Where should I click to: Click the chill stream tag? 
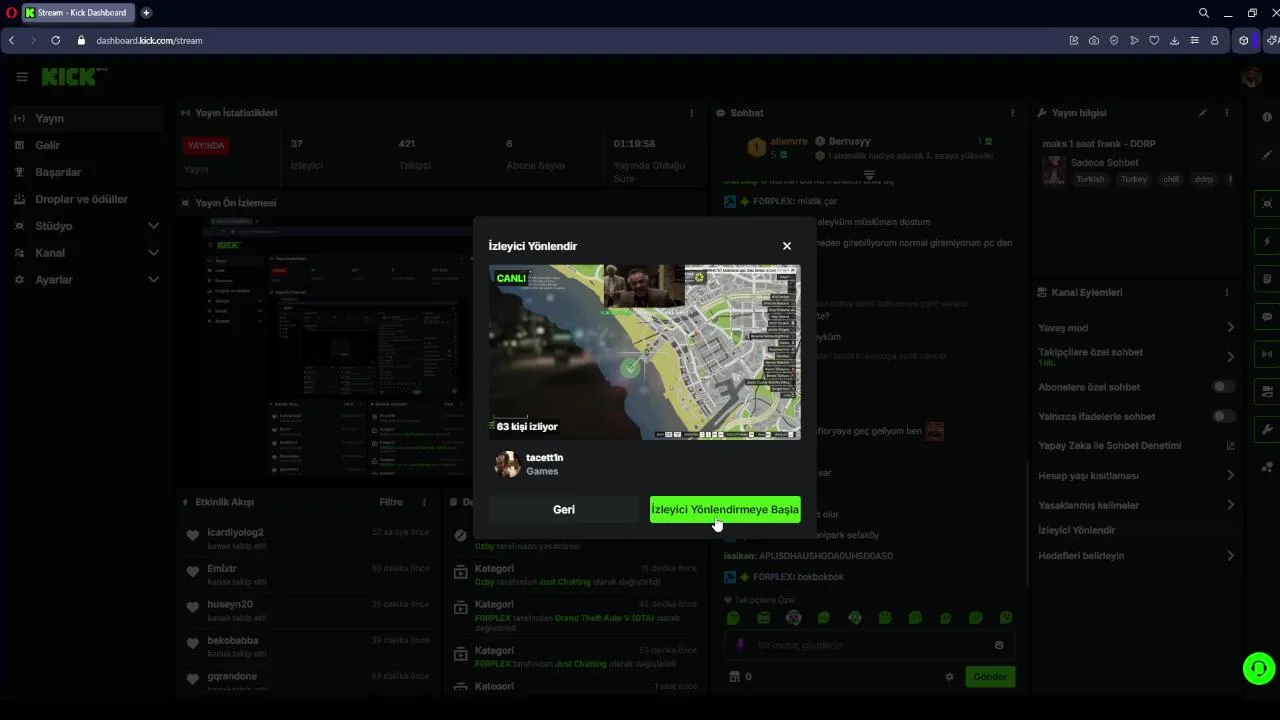(x=1171, y=180)
